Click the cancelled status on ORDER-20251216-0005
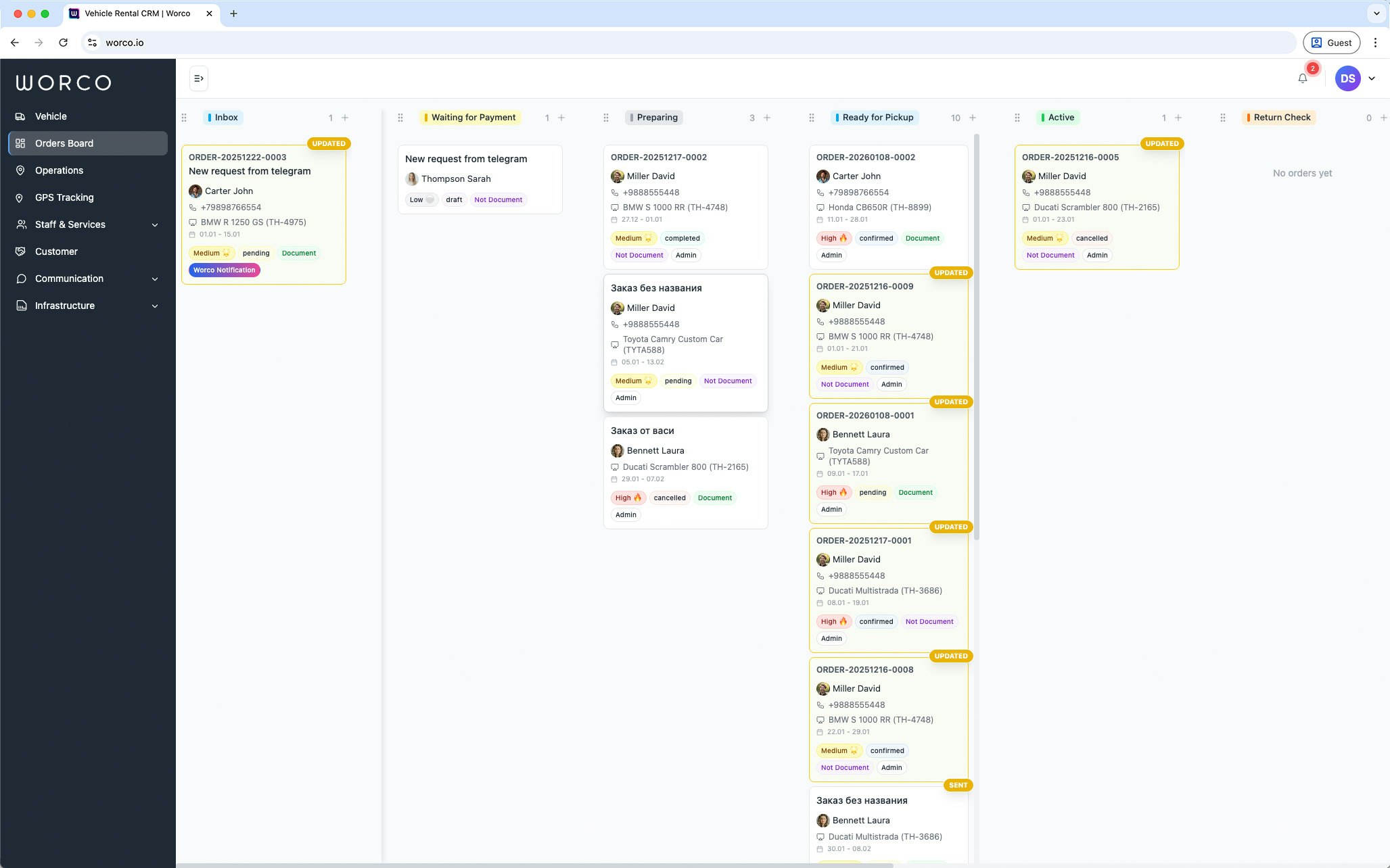This screenshot has width=1390, height=868. point(1091,238)
